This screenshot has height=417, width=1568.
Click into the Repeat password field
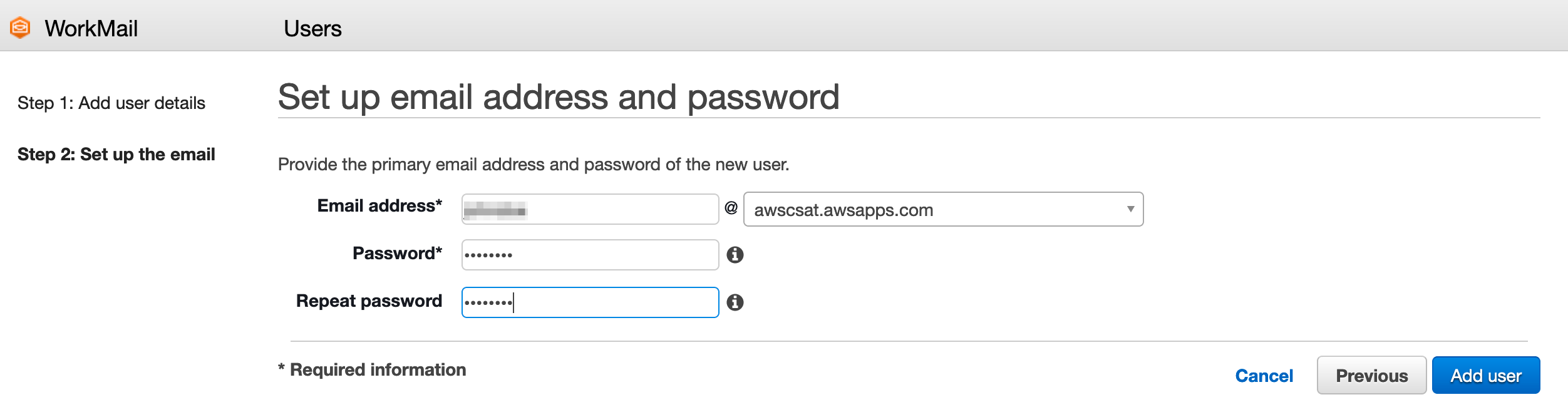point(590,302)
